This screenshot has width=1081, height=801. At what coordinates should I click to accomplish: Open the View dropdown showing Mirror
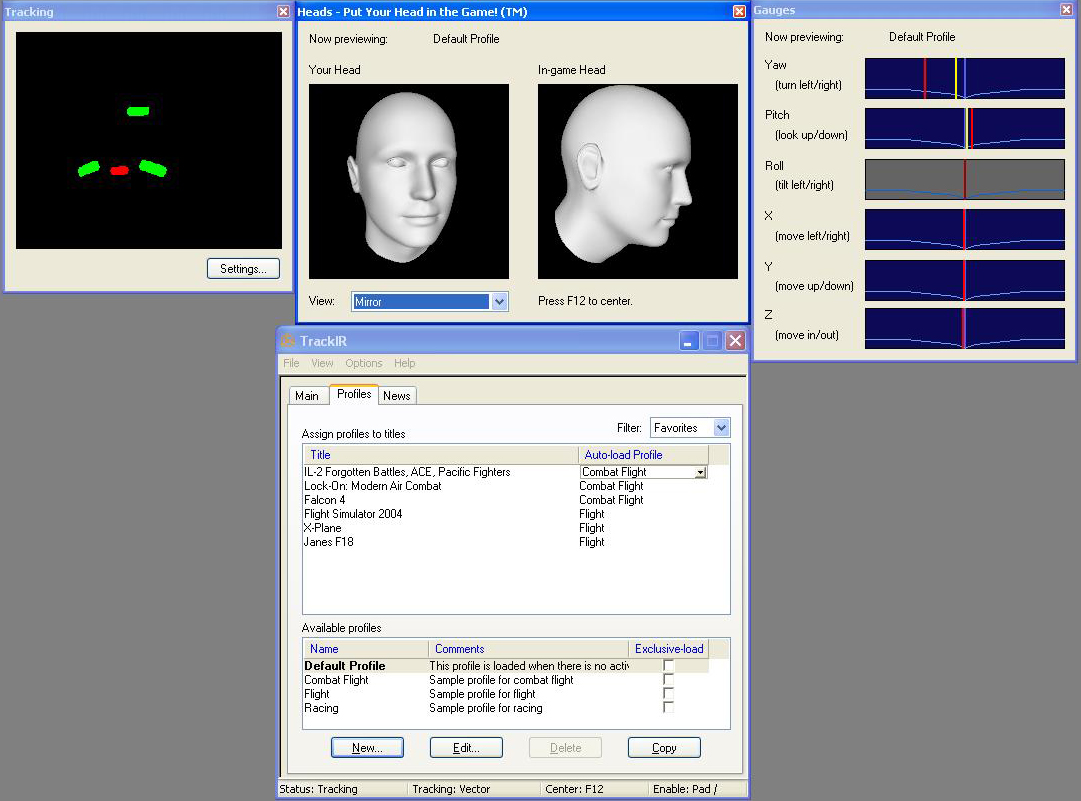click(500, 301)
